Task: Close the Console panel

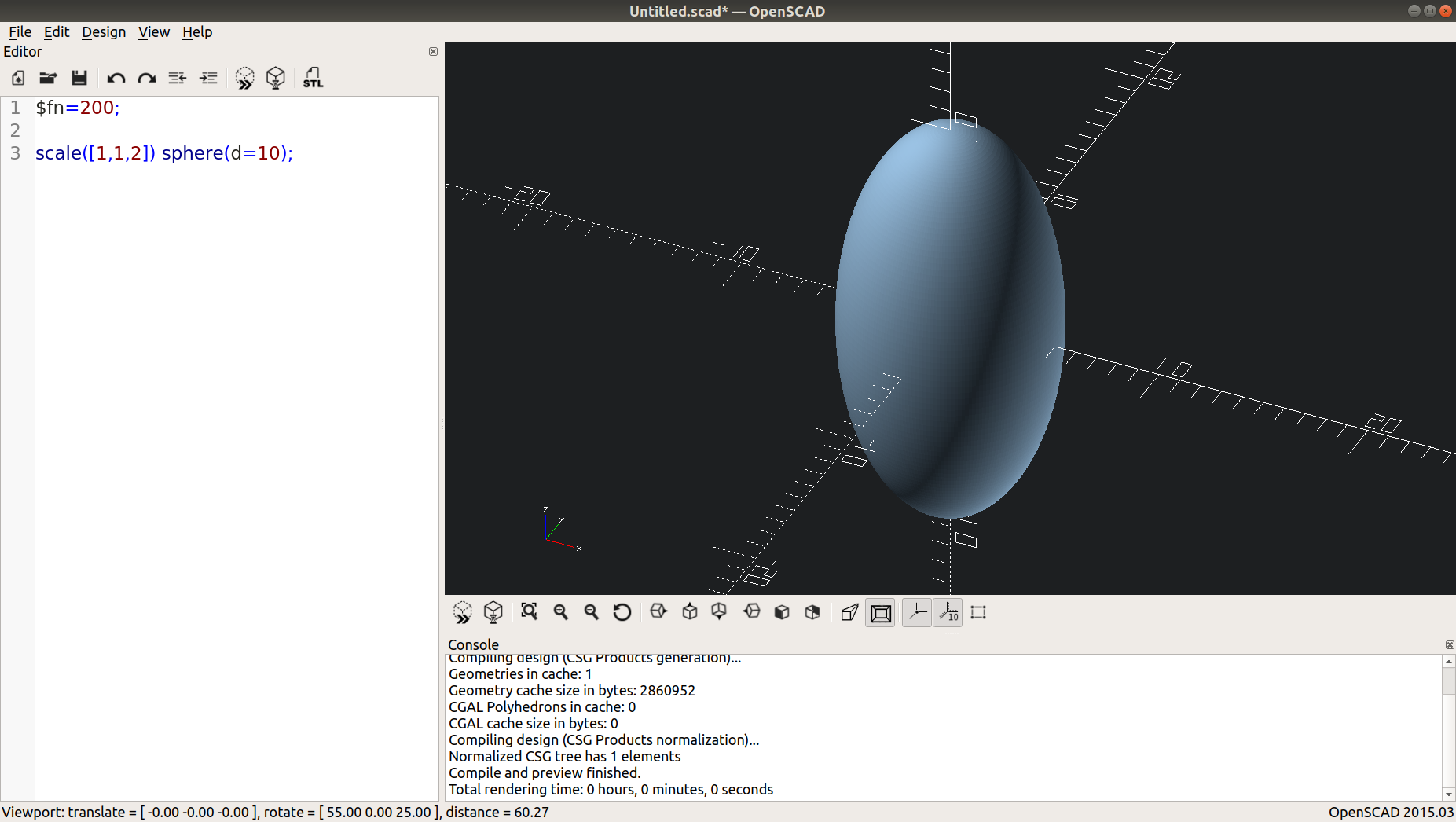Action: [1449, 645]
